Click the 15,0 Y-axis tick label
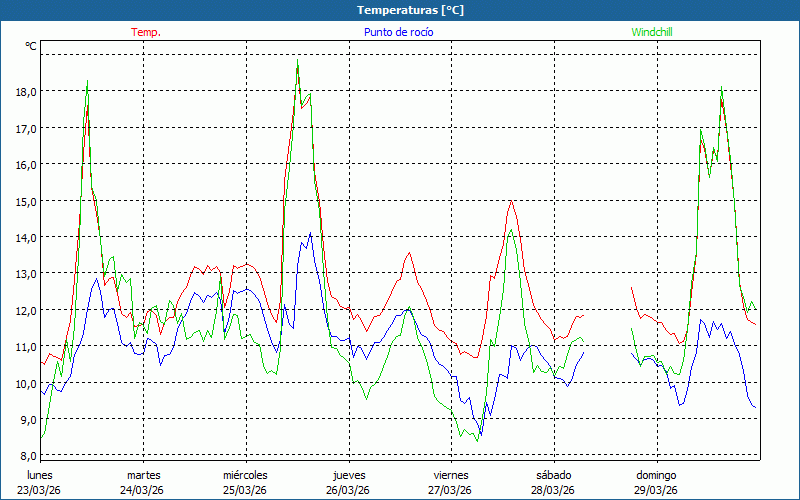Viewport: 800px width, 500px height. 25,200
